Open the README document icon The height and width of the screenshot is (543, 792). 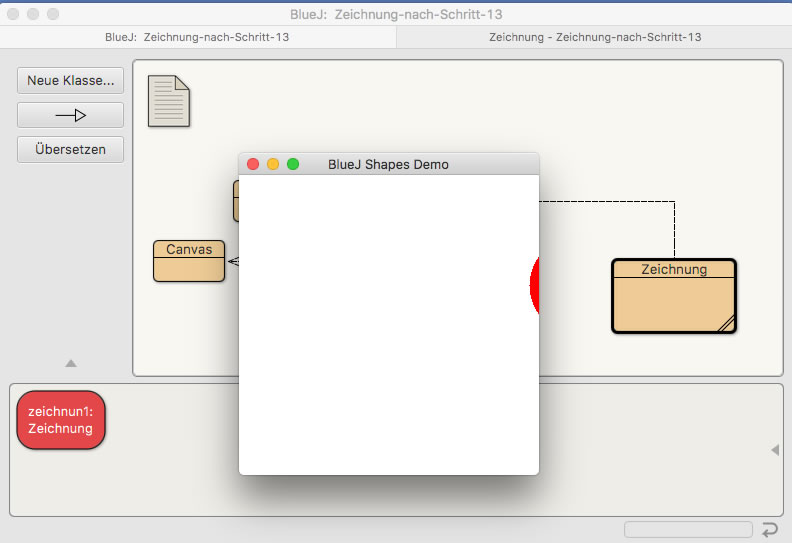click(x=168, y=102)
